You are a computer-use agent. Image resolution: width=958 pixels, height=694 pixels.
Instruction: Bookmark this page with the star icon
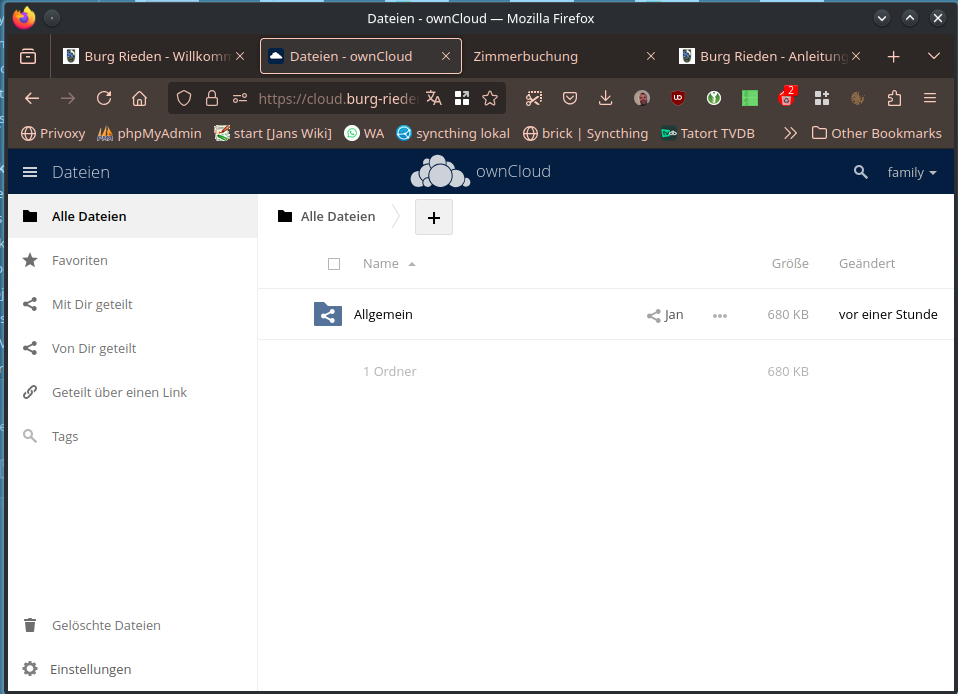tap(490, 98)
